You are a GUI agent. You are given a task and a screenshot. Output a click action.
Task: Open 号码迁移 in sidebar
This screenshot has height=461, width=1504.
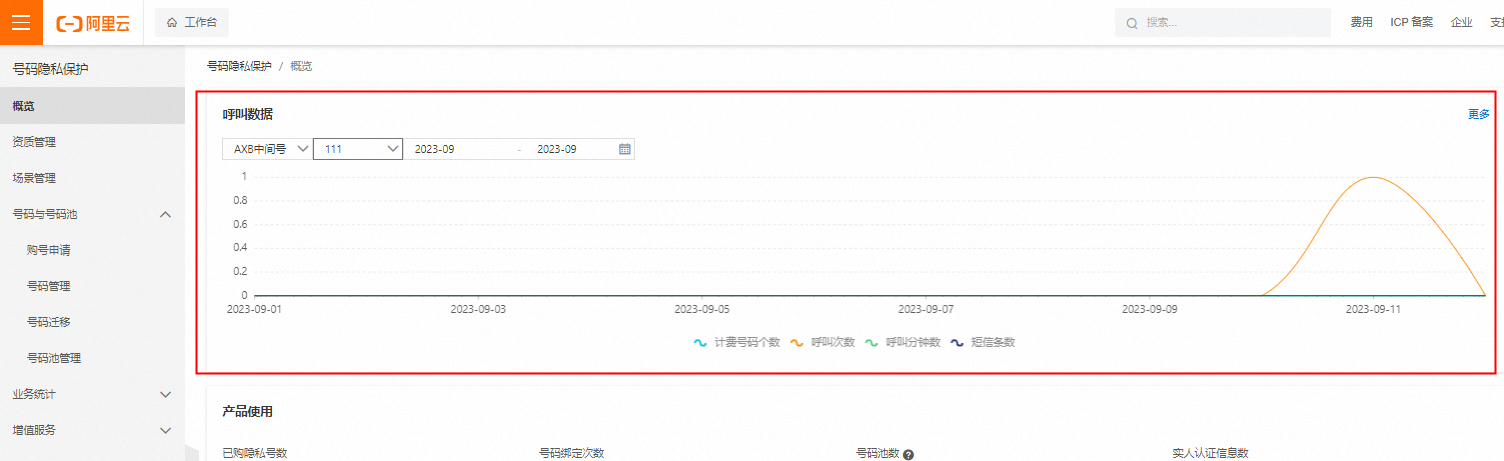point(92,322)
